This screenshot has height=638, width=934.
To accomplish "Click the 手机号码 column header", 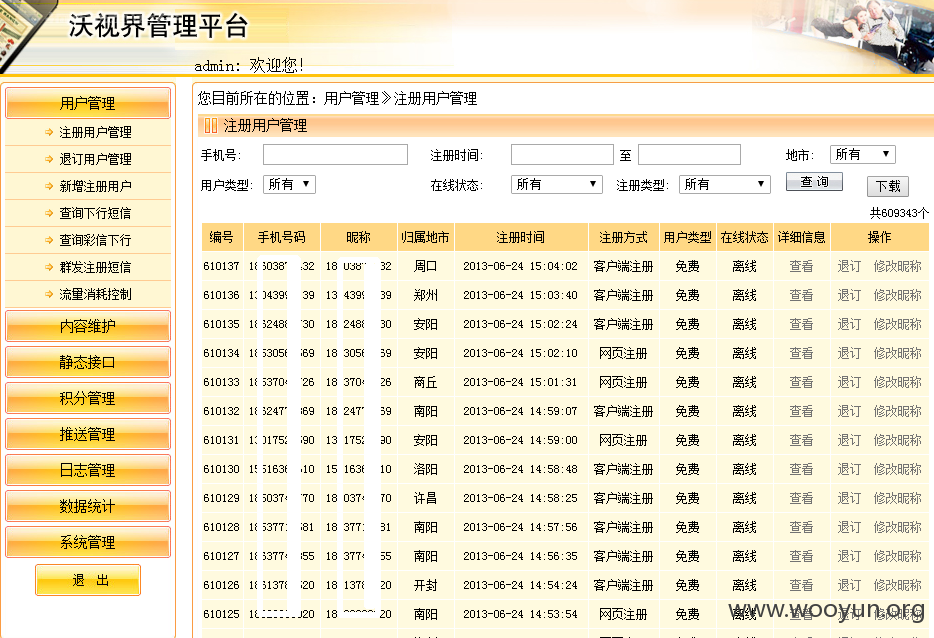I will (281, 237).
